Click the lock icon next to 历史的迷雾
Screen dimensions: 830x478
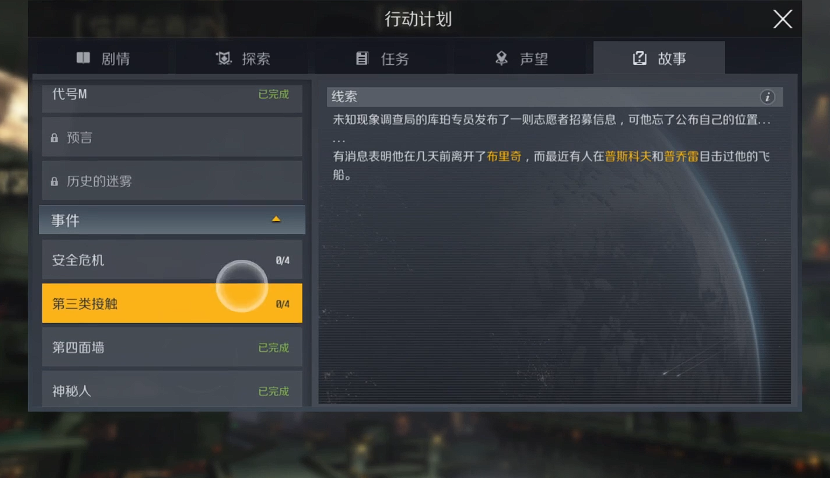point(54,182)
